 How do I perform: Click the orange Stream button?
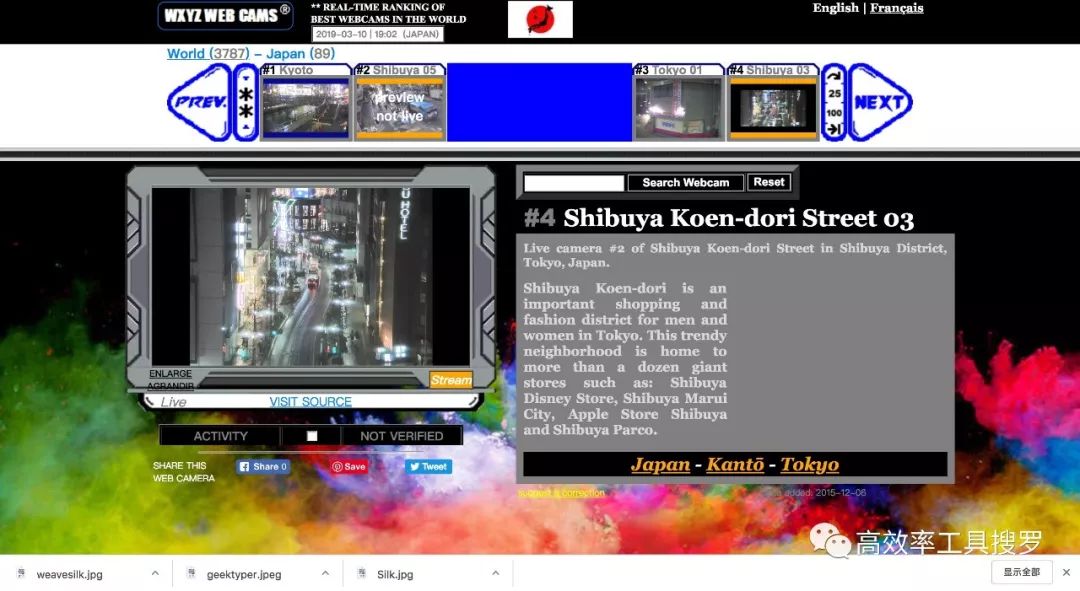click(451, 380)
